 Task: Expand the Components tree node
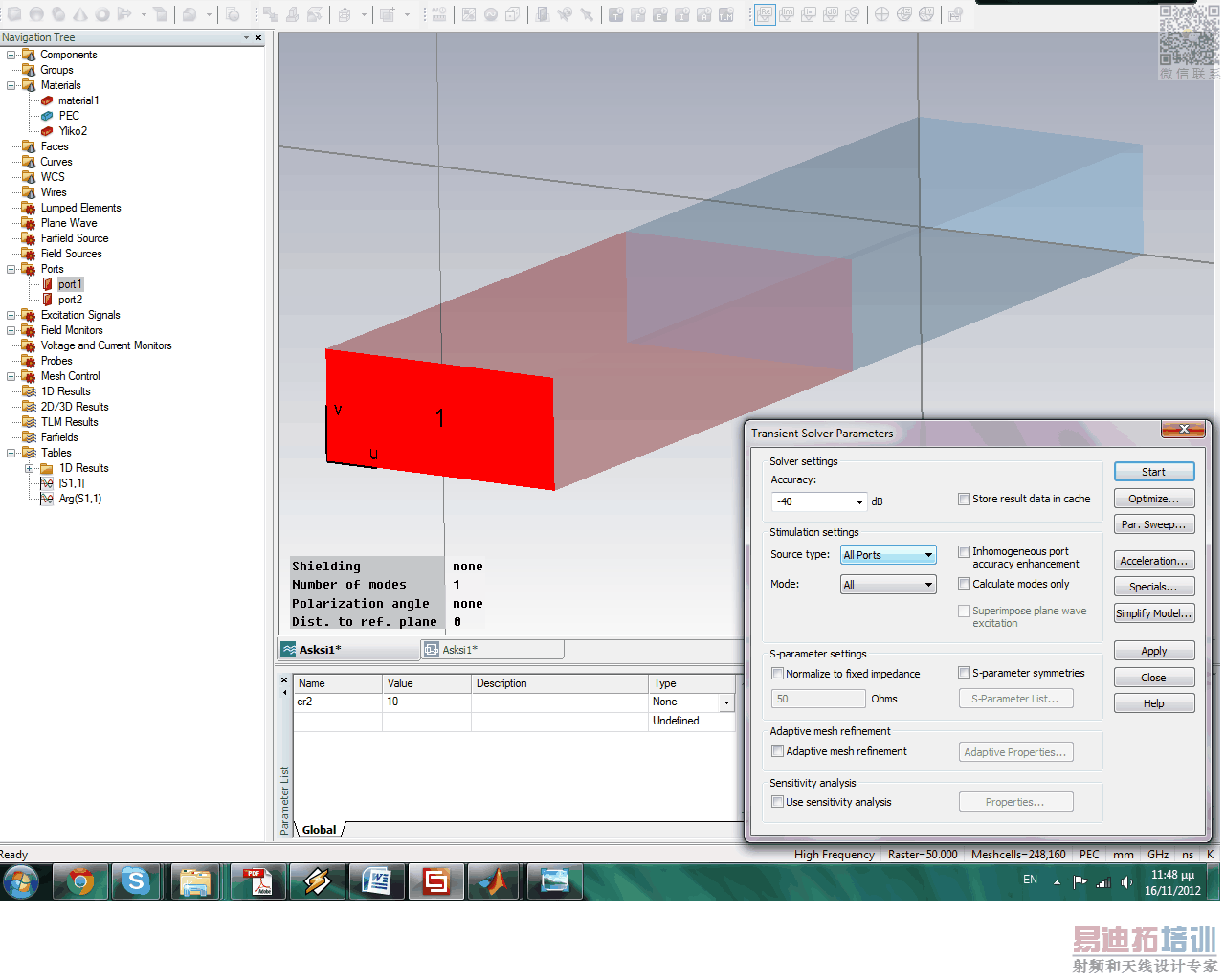coord(11,55)
